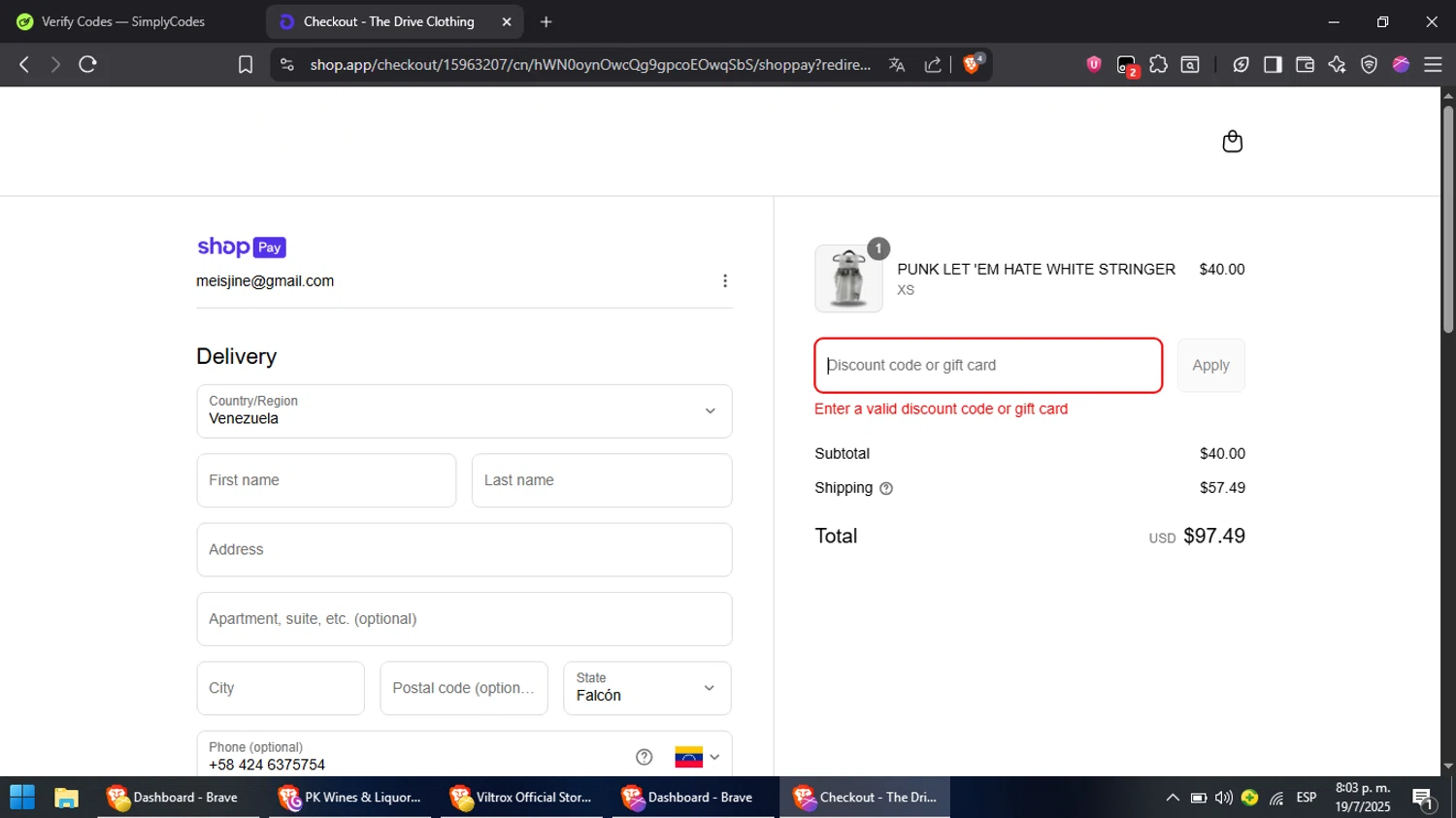Switch to PK Wines & Liquor taskbar window
Viewport: 1456px width, 818px height.
[x=349, y=798]
